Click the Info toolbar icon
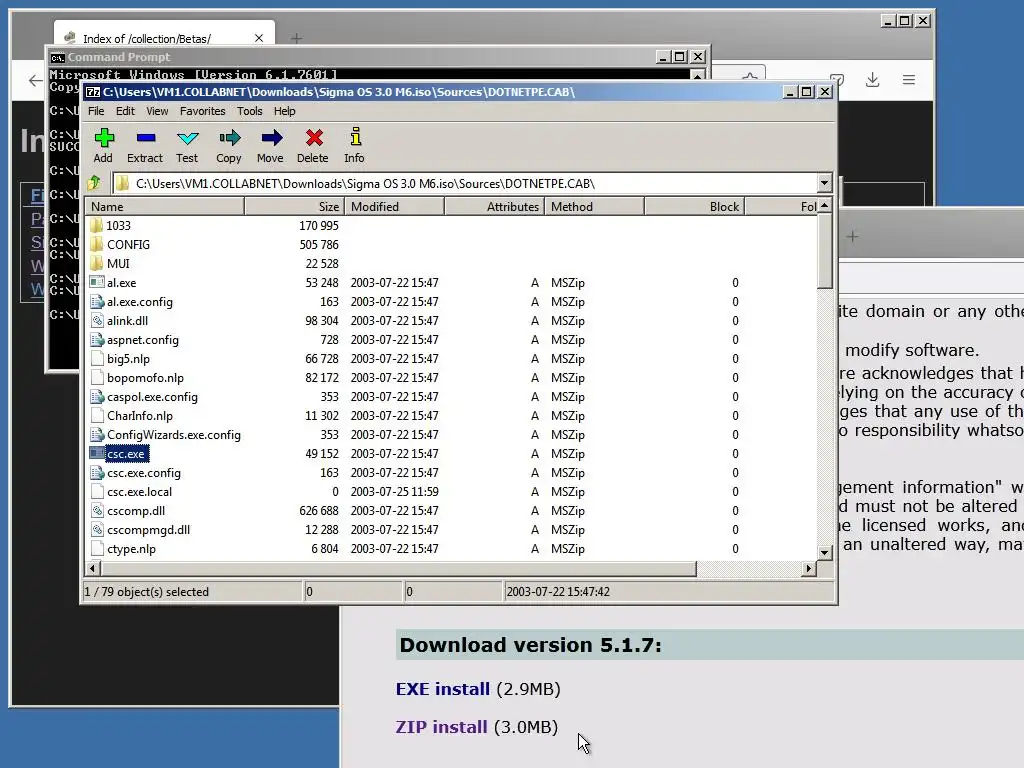1024x768 pixels. click(355, 136)
